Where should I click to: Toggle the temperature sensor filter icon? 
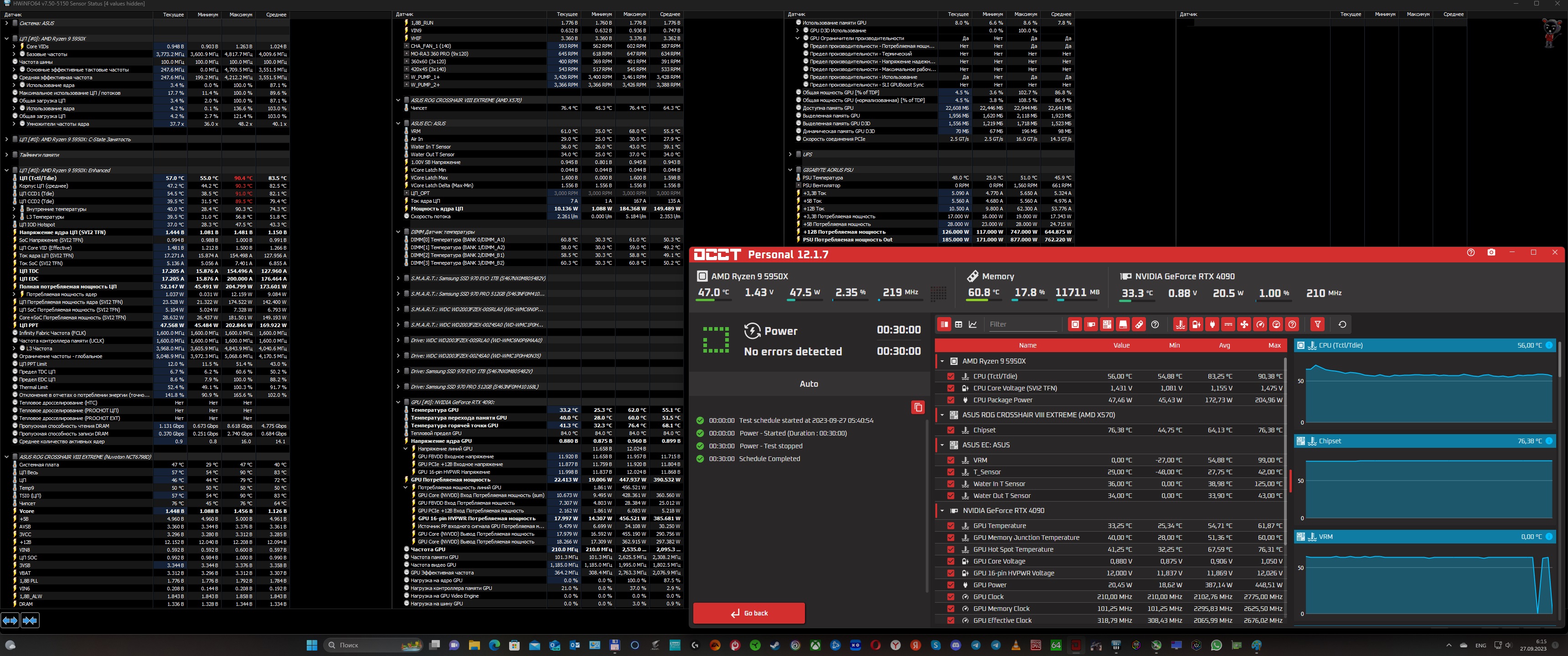coord(1180,324)
